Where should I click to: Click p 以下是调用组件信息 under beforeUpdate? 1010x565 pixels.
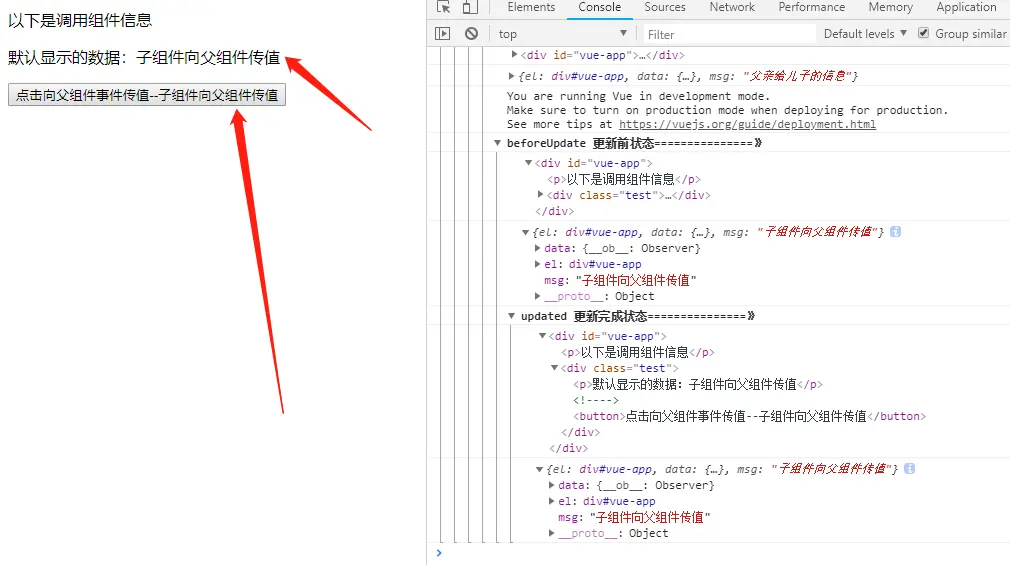pyautogui.click(x=624, y=179)
